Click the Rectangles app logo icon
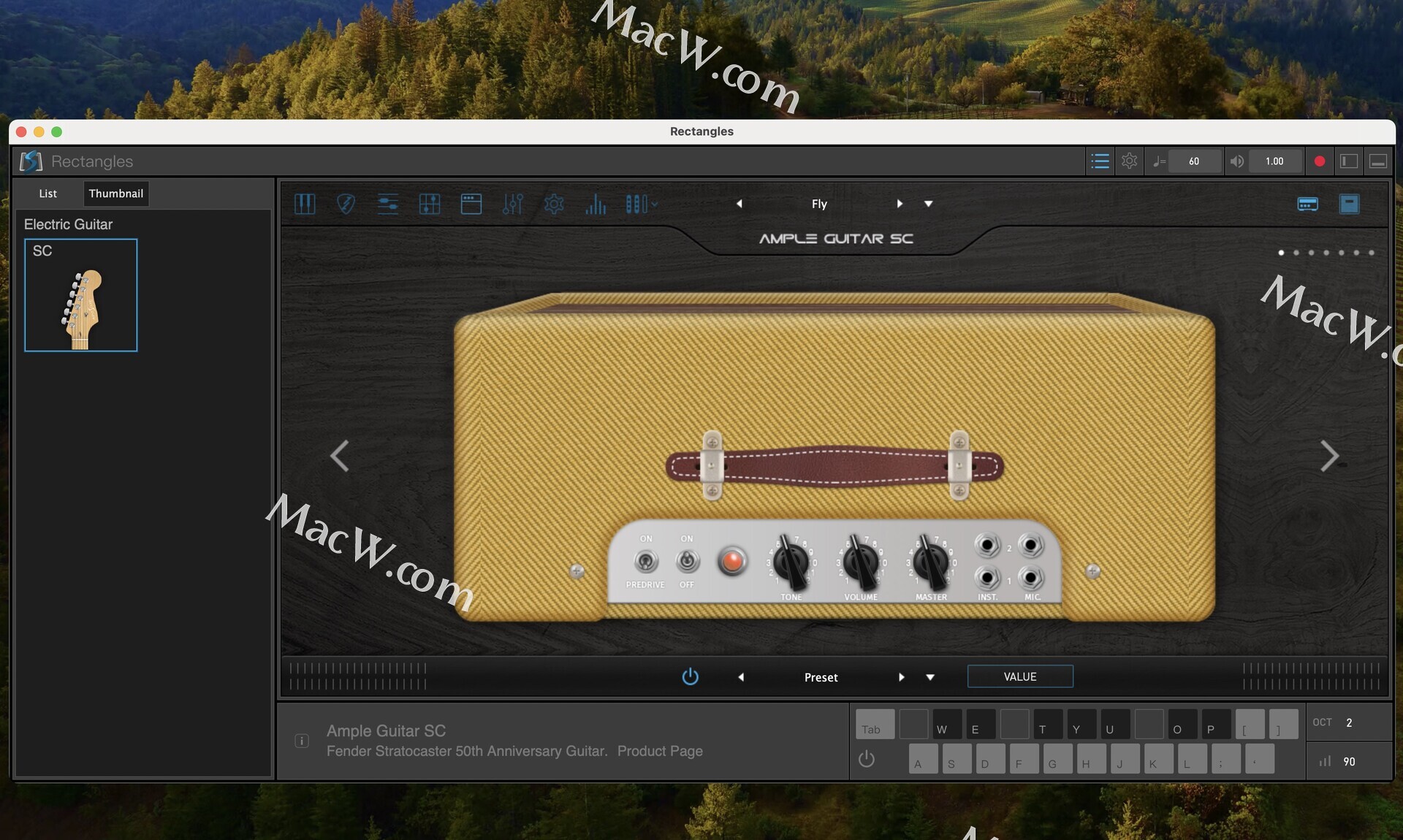 (x=31, y=161)
